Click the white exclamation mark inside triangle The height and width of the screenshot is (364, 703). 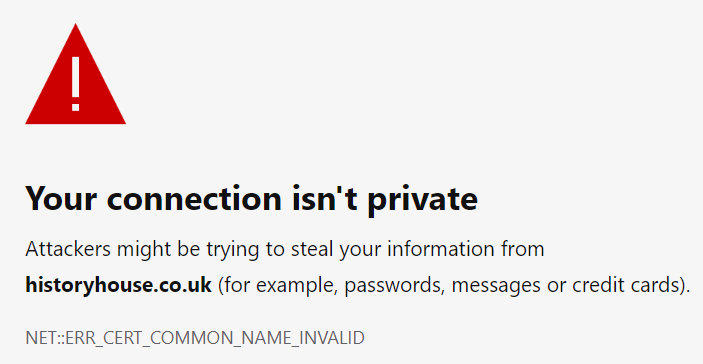(75, 84)
